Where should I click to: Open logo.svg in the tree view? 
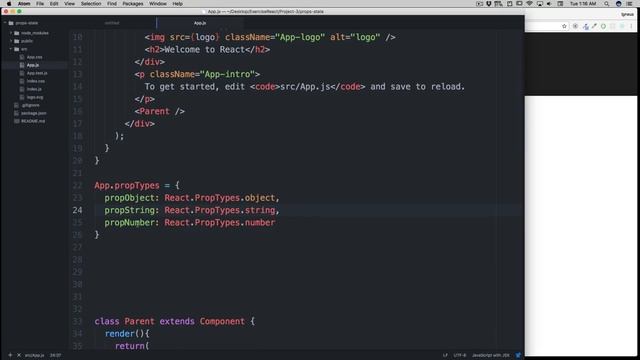(35, 97)
